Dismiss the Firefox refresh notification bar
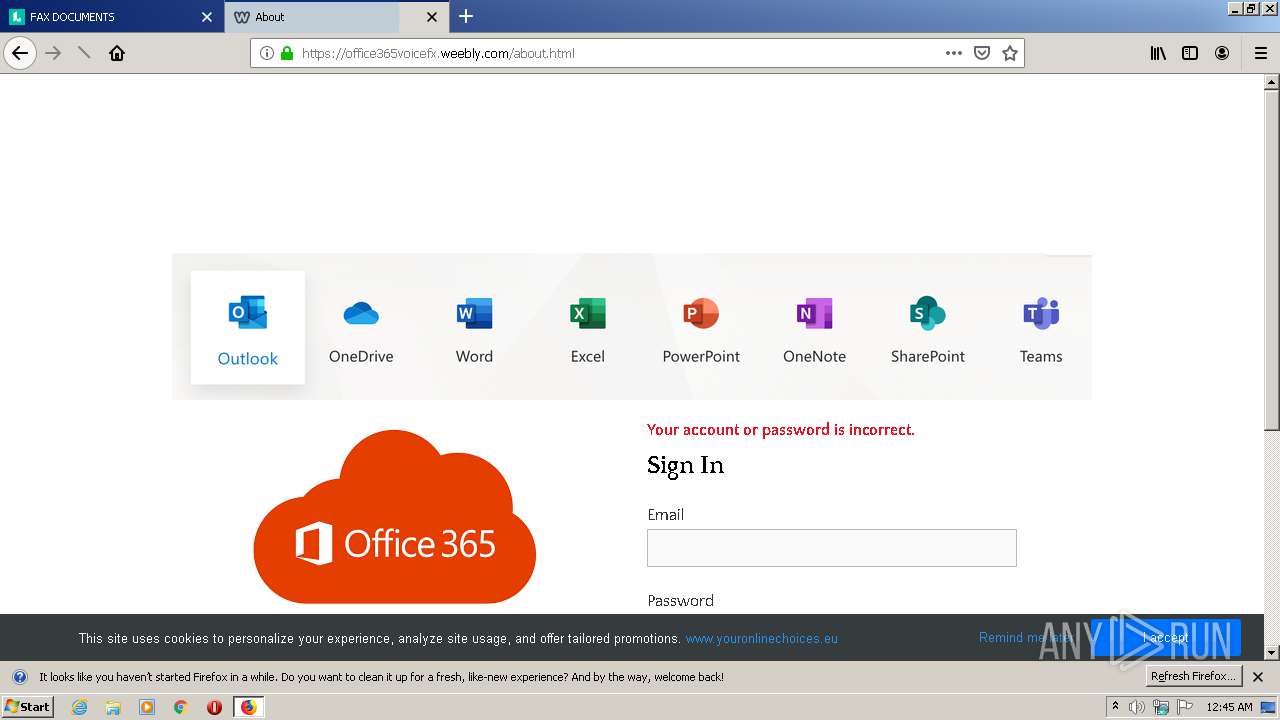Viewport: 1280px width, 720px height. (x=1258, y=677)
